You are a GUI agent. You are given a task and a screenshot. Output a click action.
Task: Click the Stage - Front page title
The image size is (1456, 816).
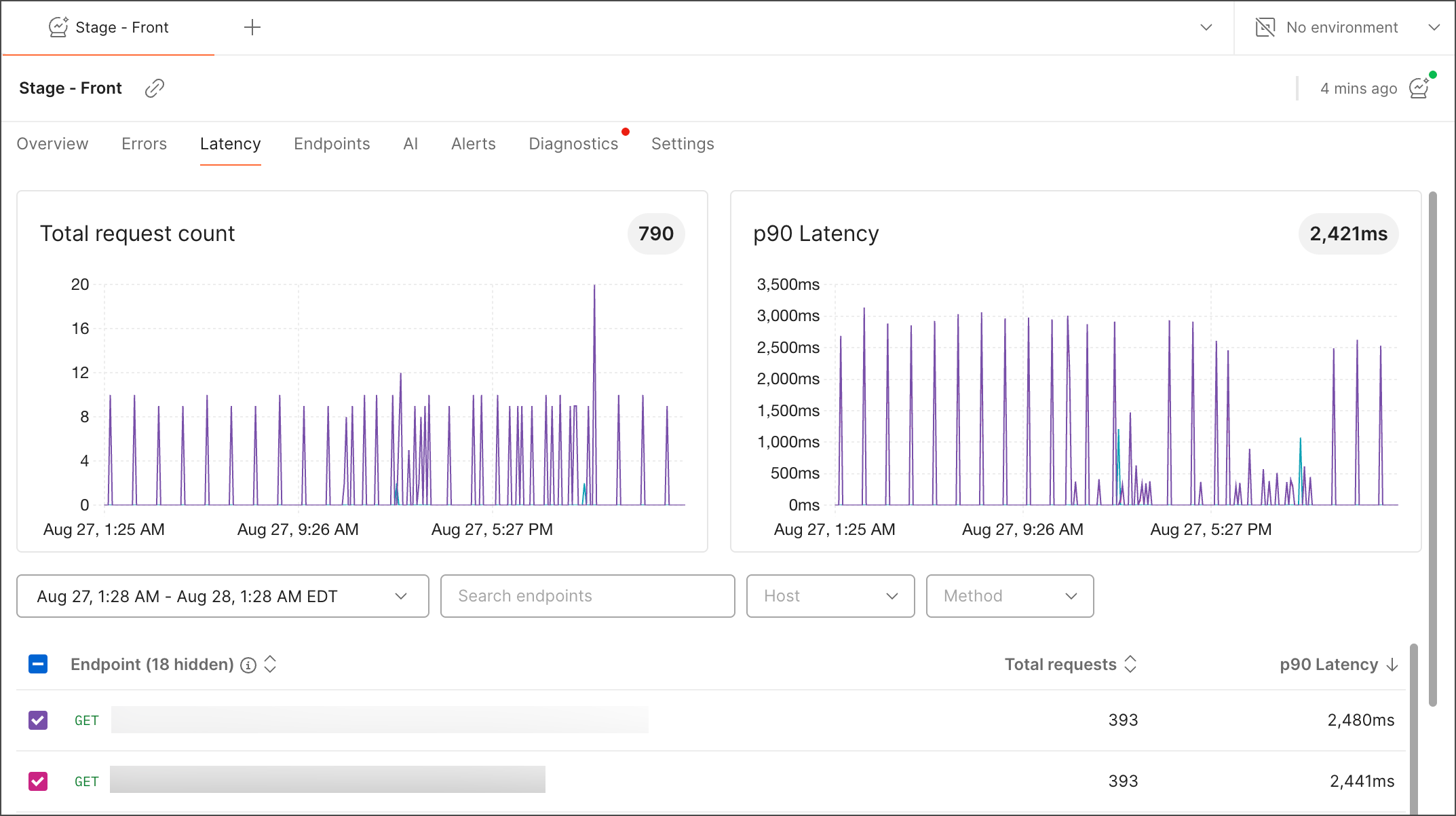(x=71, y=88)
